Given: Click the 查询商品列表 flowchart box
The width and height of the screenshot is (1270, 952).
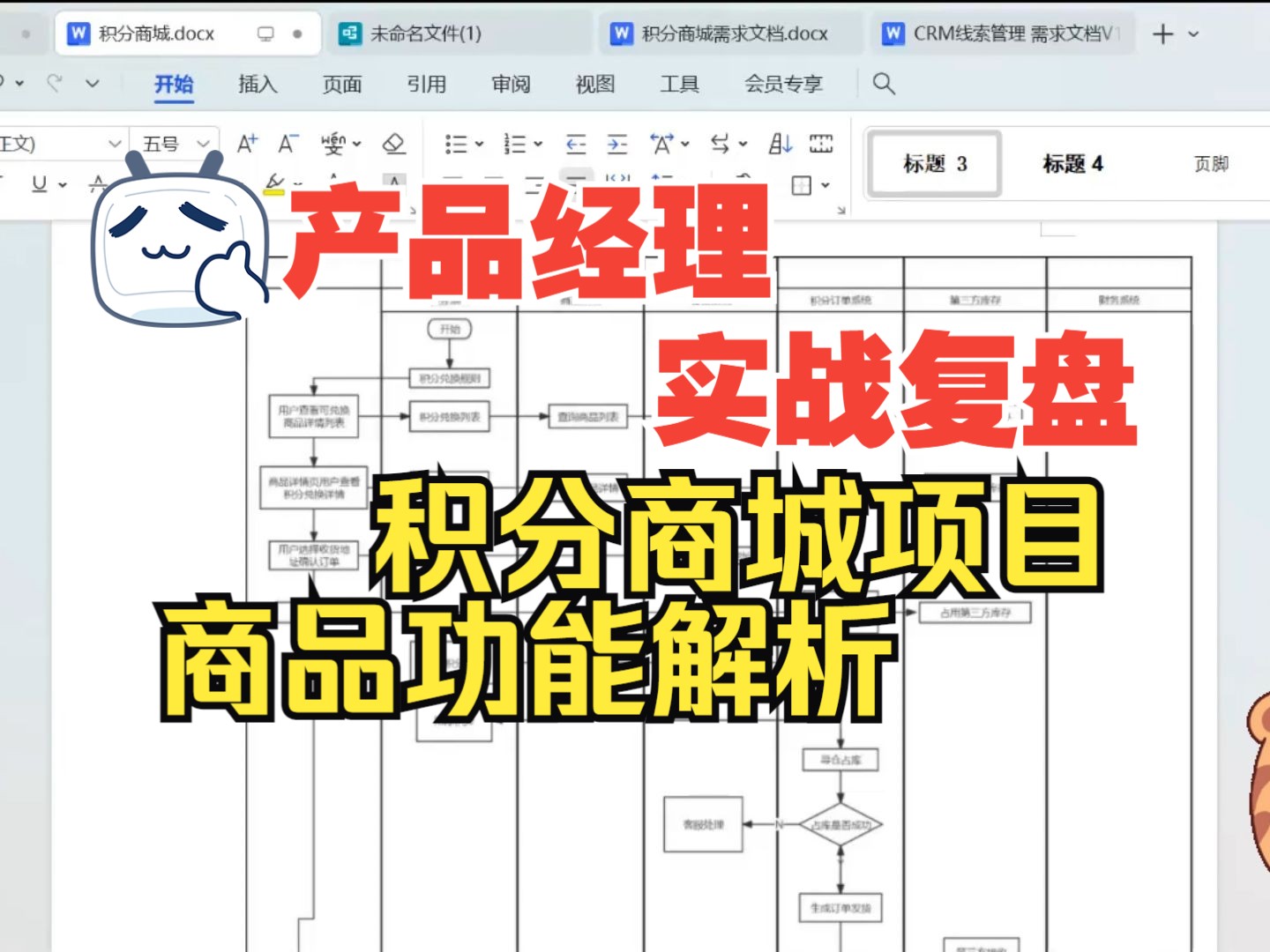Looking at the screenshot, I should click(x=588, y=416).
